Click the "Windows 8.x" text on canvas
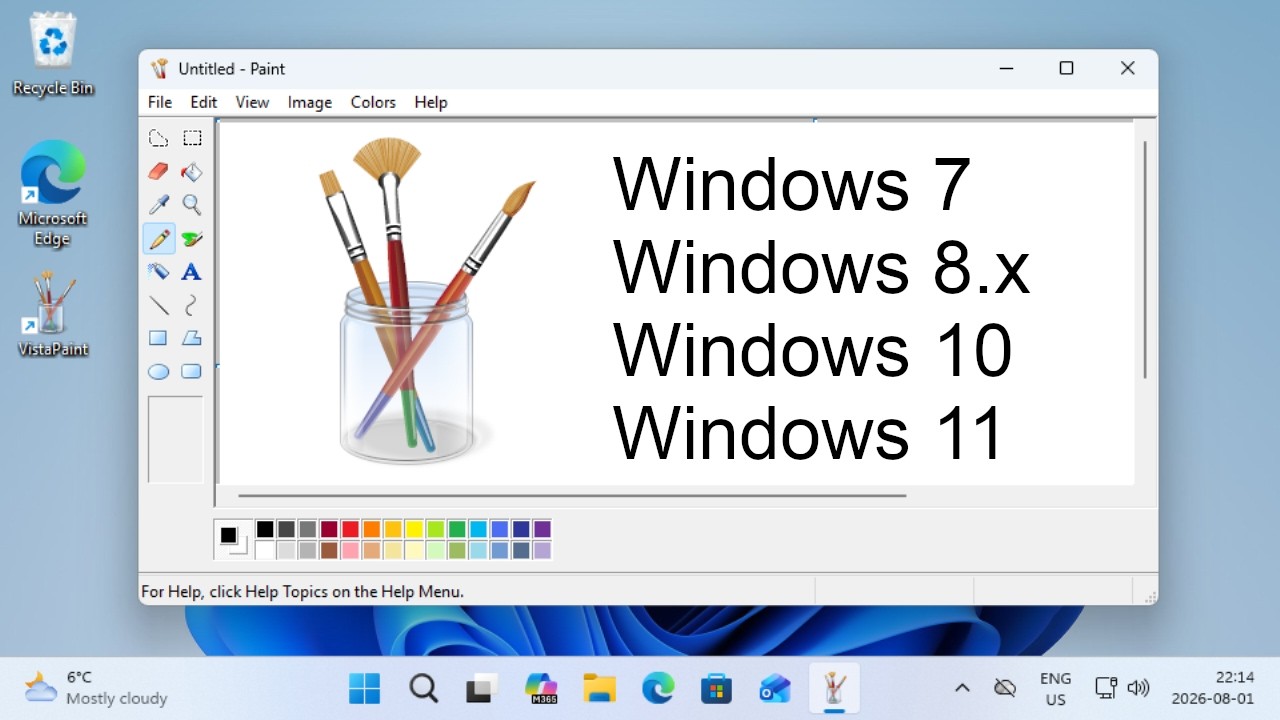The width and height of the screenshot is (1280, 720). point(821,268)
